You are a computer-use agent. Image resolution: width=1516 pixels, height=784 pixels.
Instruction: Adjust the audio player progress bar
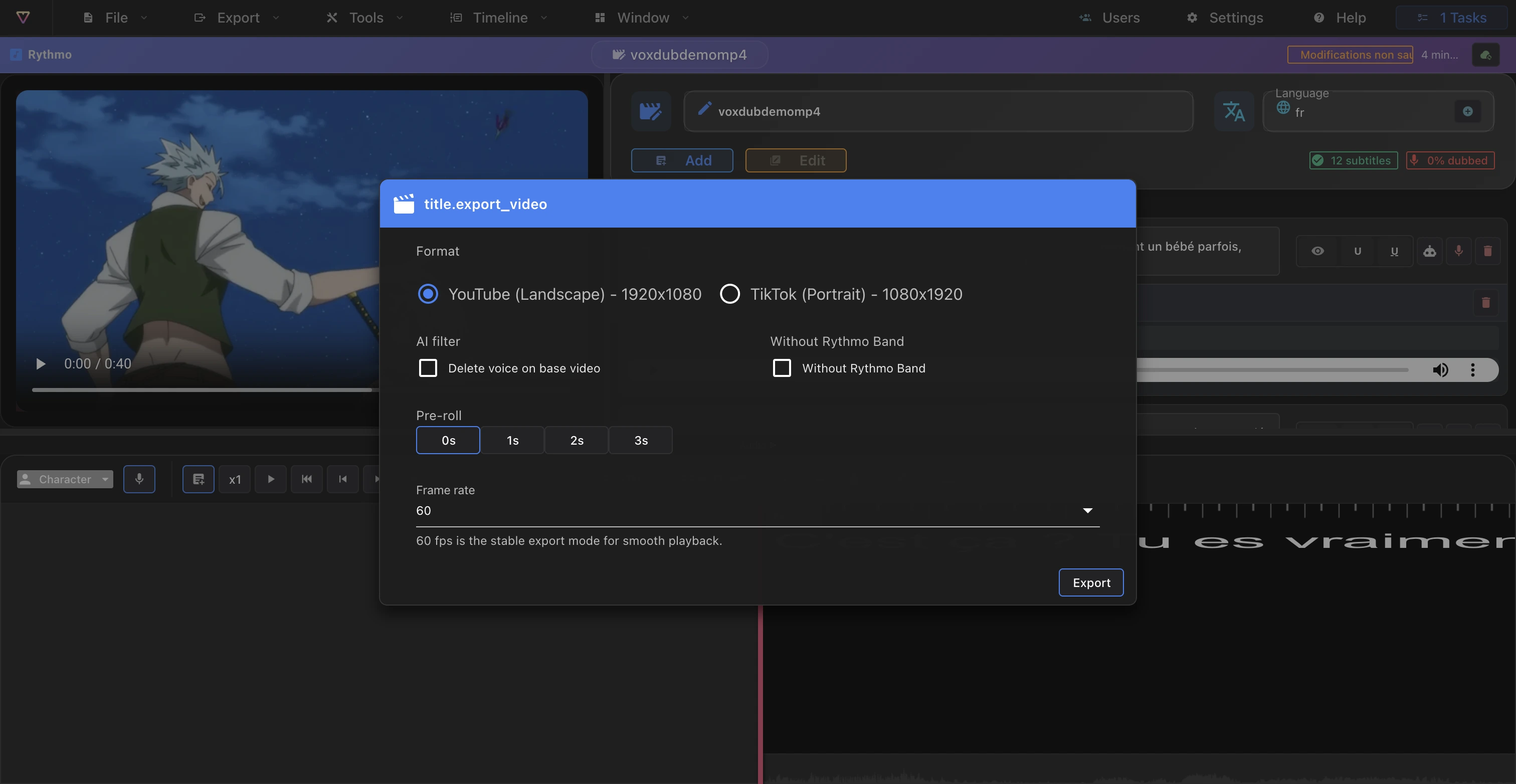coord(1272,369)
